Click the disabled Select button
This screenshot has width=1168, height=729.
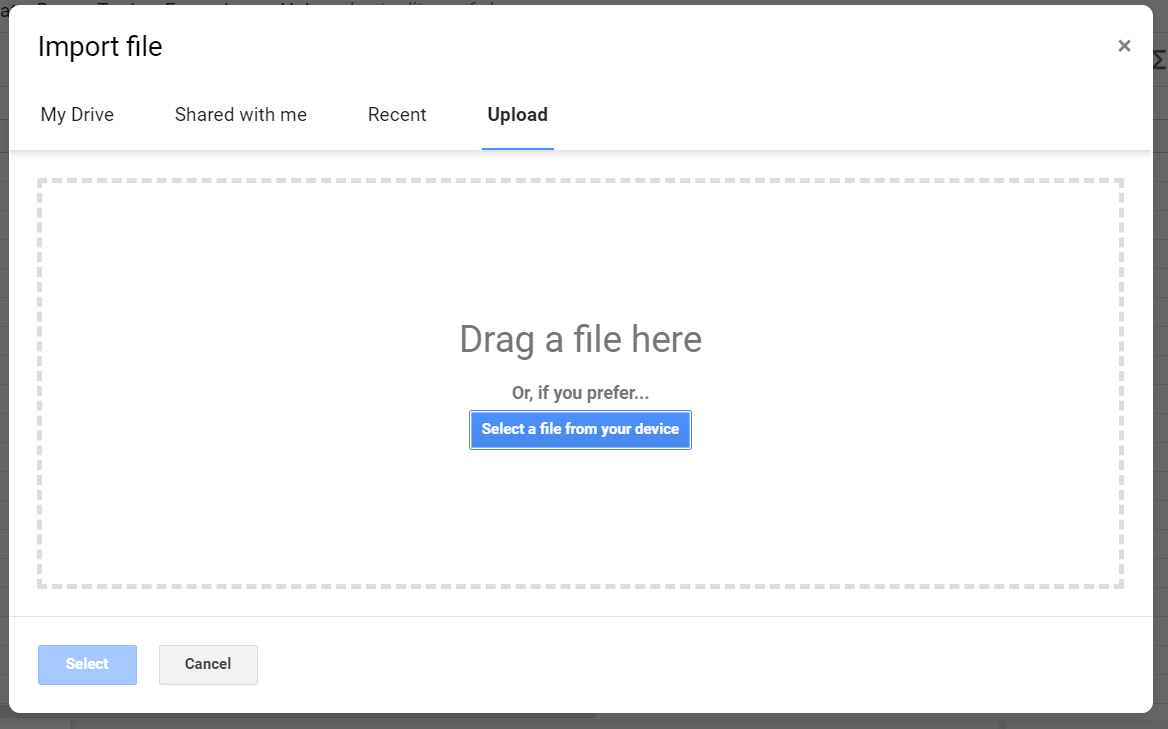click(87, 664)
